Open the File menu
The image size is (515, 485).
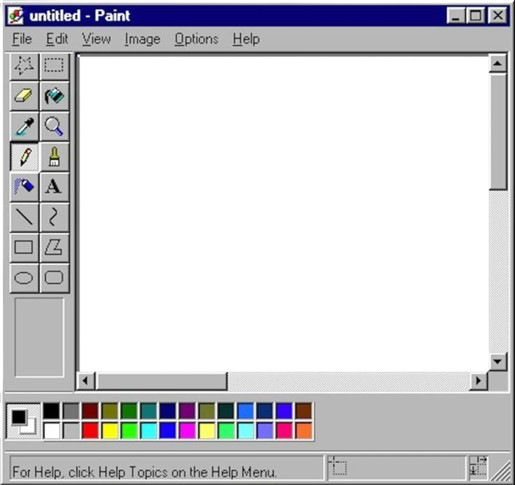pyautogui.click(x=22, y=39)
